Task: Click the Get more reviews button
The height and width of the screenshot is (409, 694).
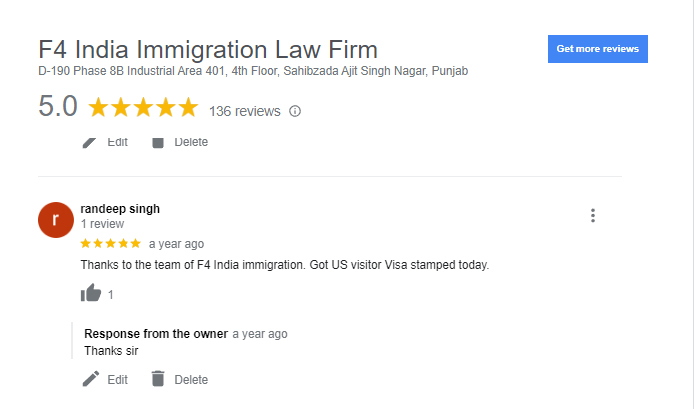Action: tap(598, 49)
